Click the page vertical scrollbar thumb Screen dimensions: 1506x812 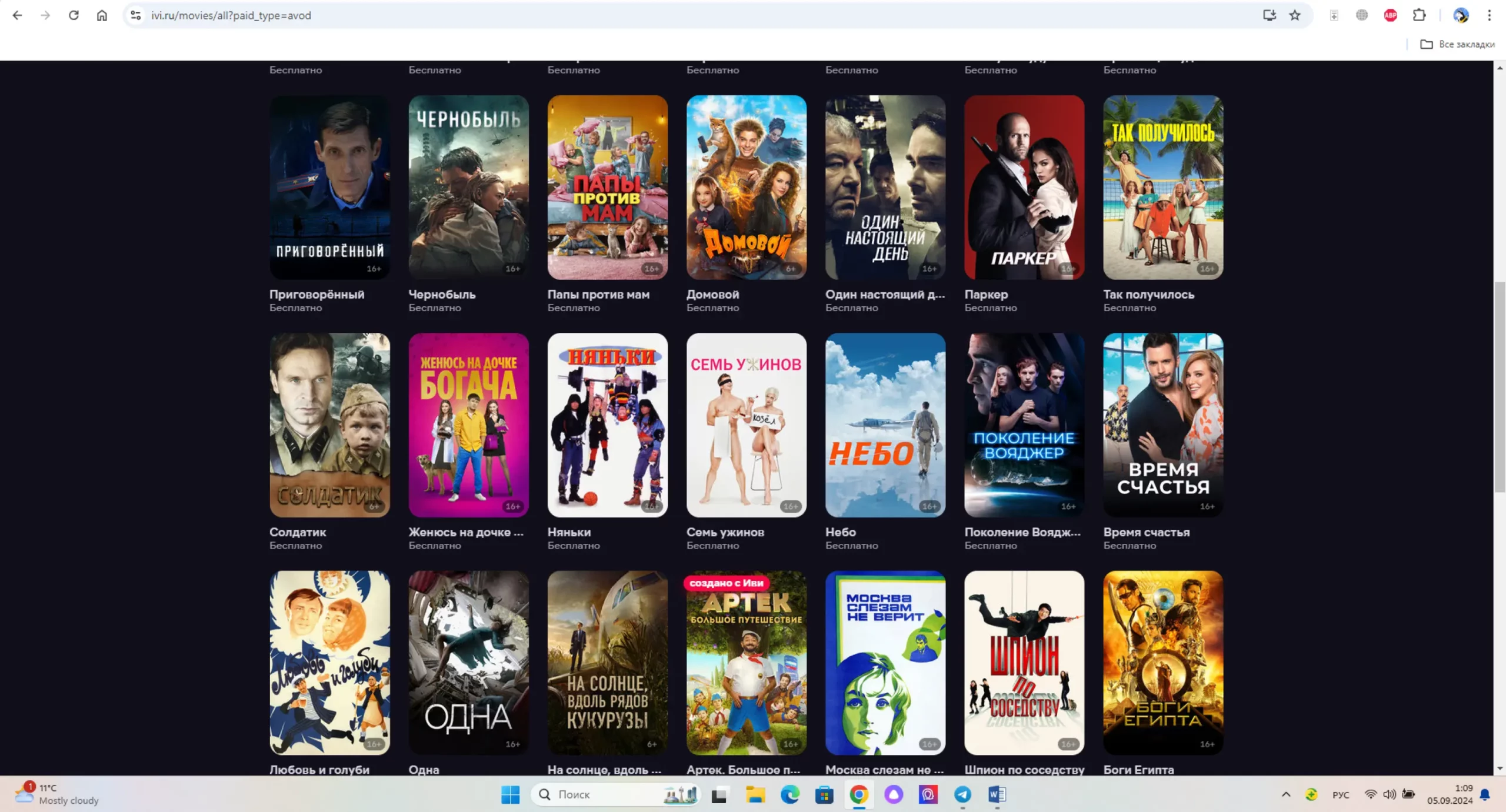click(1499, 388)
